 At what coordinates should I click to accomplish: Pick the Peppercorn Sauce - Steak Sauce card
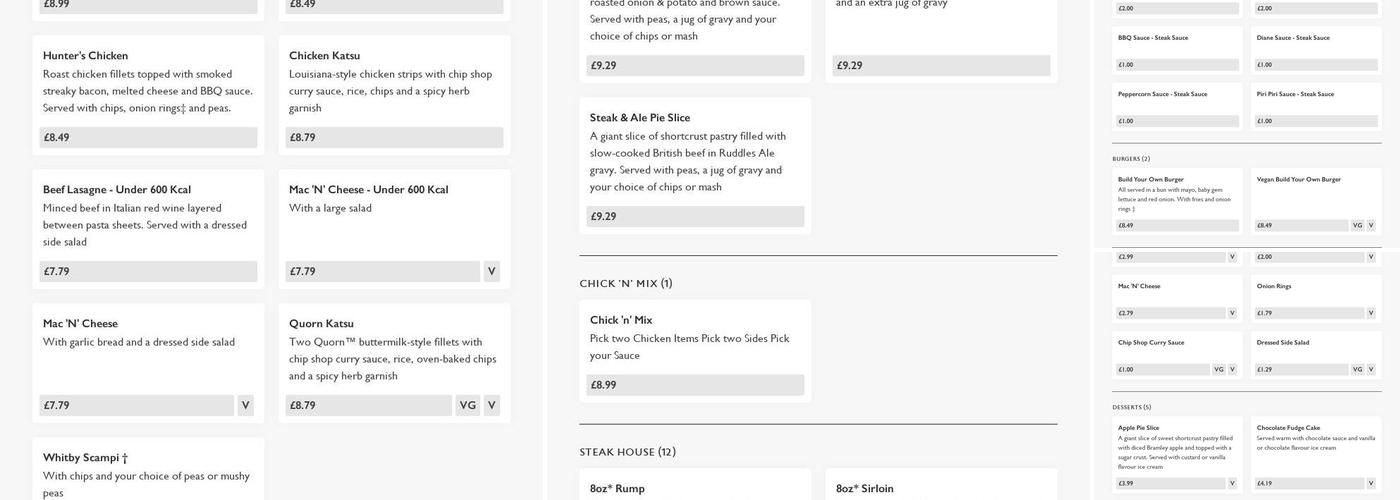(1176, 106)
